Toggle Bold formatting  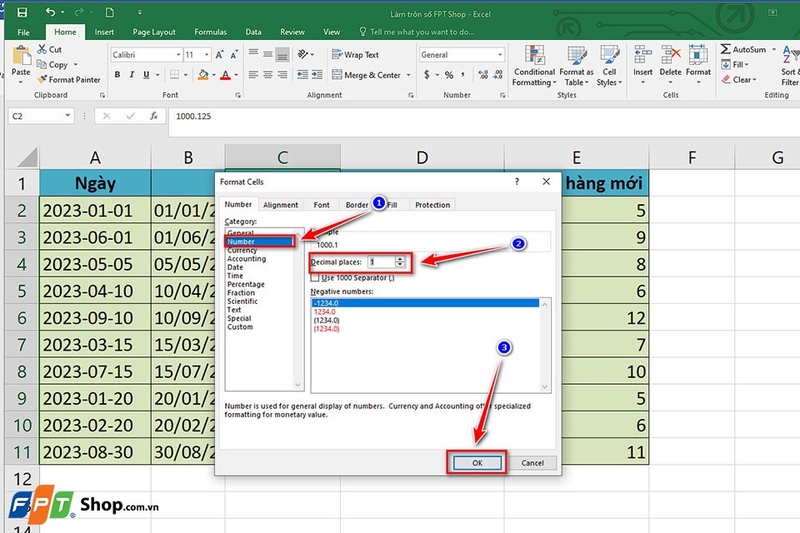tap(117, 75)
